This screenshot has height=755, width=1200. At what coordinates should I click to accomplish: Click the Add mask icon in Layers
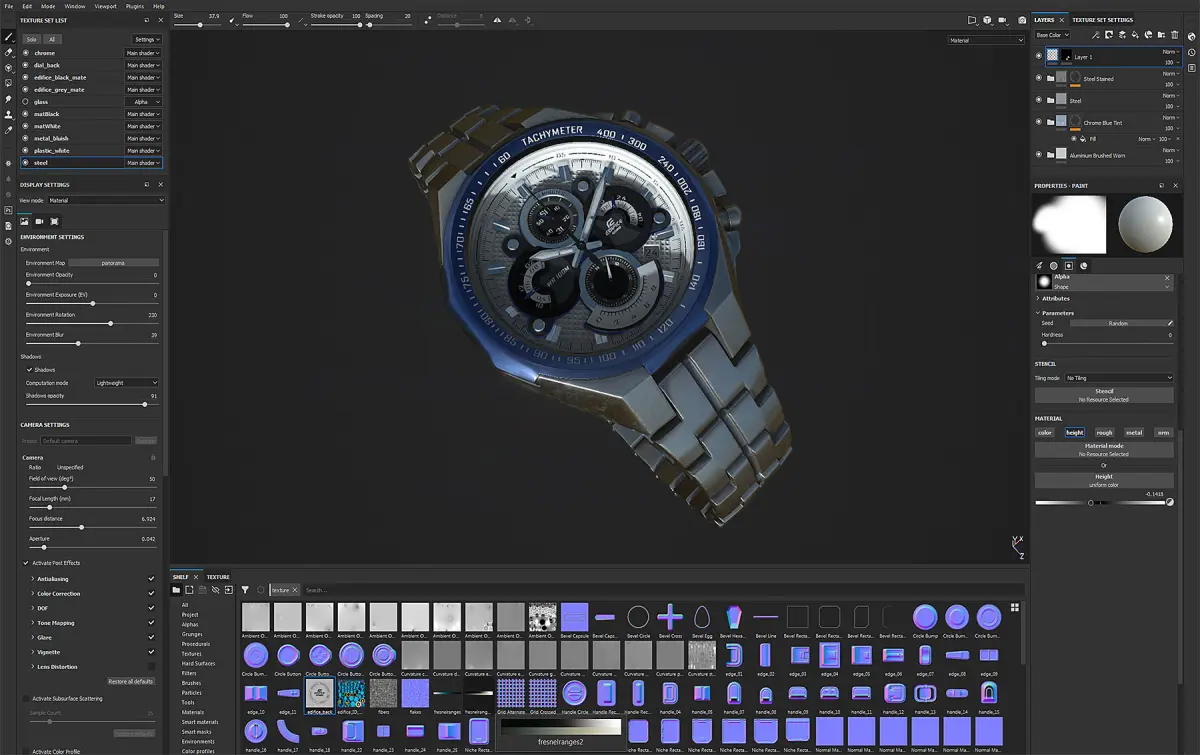point(1109,35)
